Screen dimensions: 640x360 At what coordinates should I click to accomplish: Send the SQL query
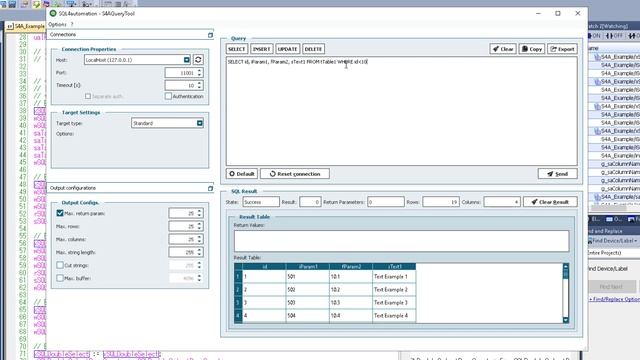coord(558,173)
